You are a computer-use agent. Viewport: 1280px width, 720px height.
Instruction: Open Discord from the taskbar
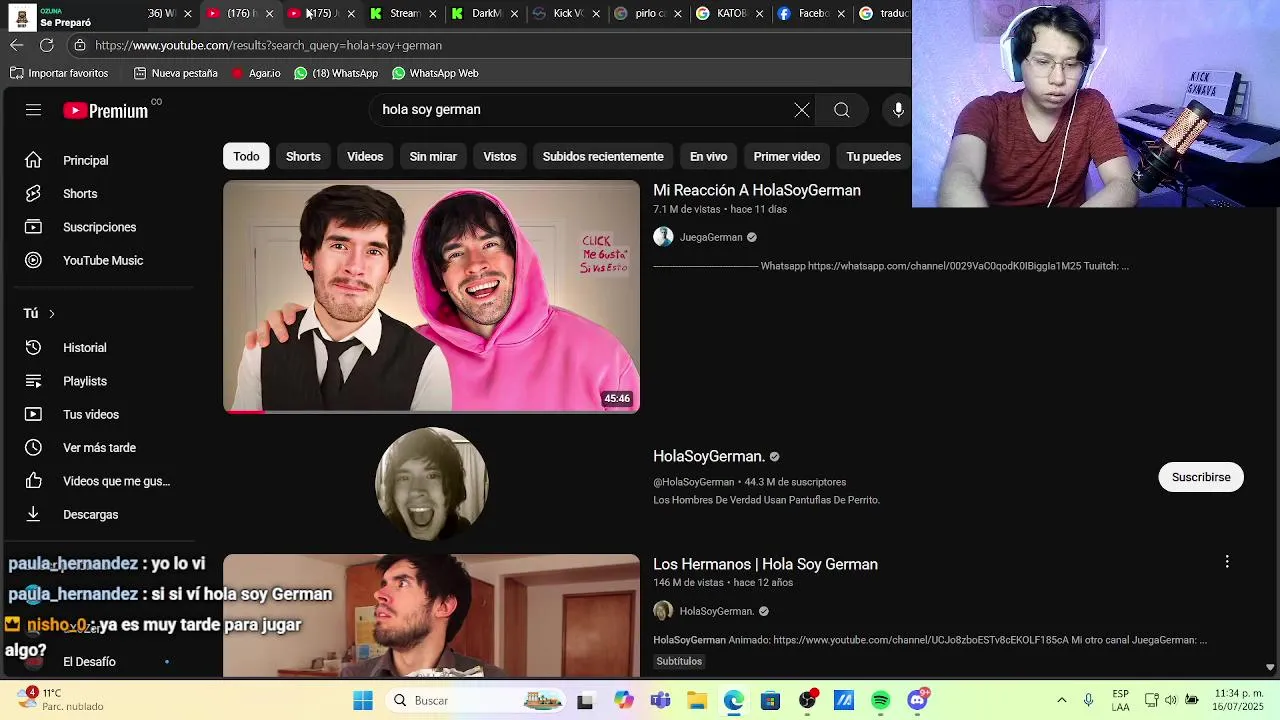917,700
